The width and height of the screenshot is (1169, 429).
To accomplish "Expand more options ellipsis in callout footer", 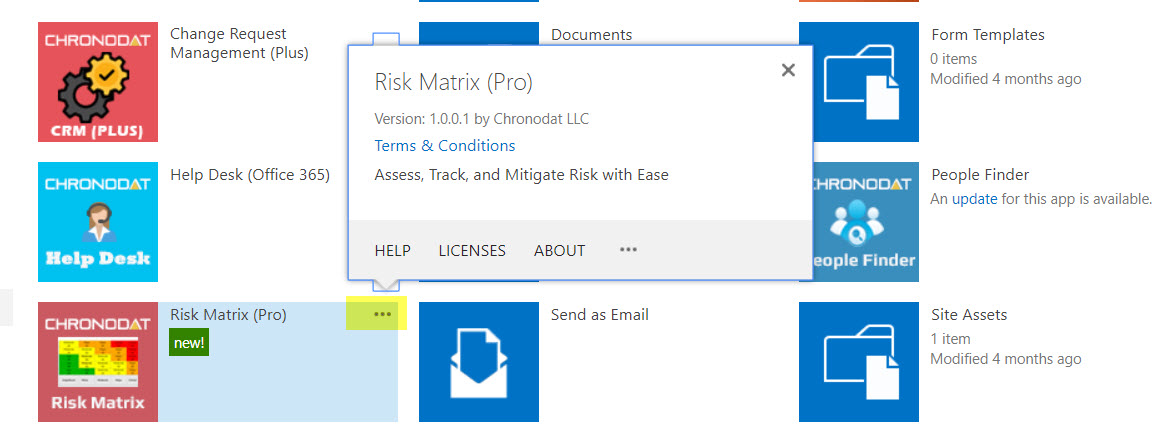I will [628, 250].
